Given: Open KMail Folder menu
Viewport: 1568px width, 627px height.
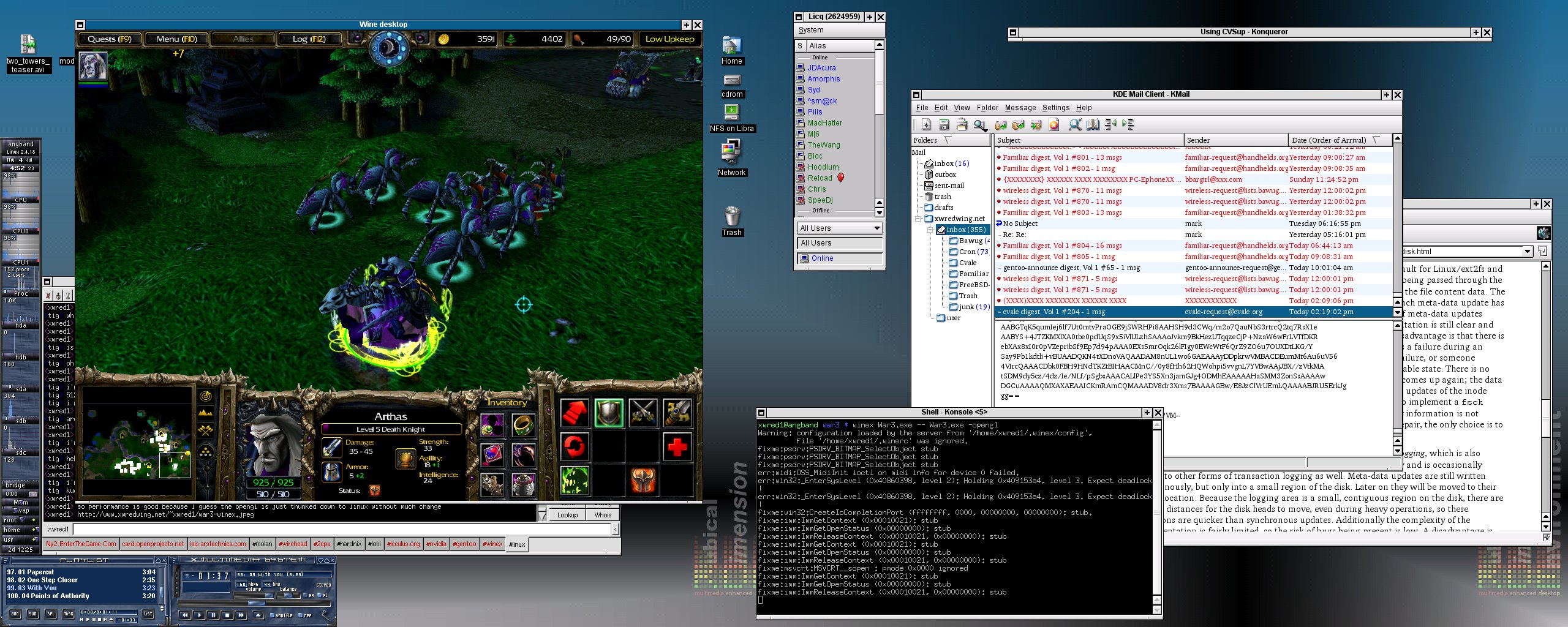Looking at the screenshot, I should [987, 108].
